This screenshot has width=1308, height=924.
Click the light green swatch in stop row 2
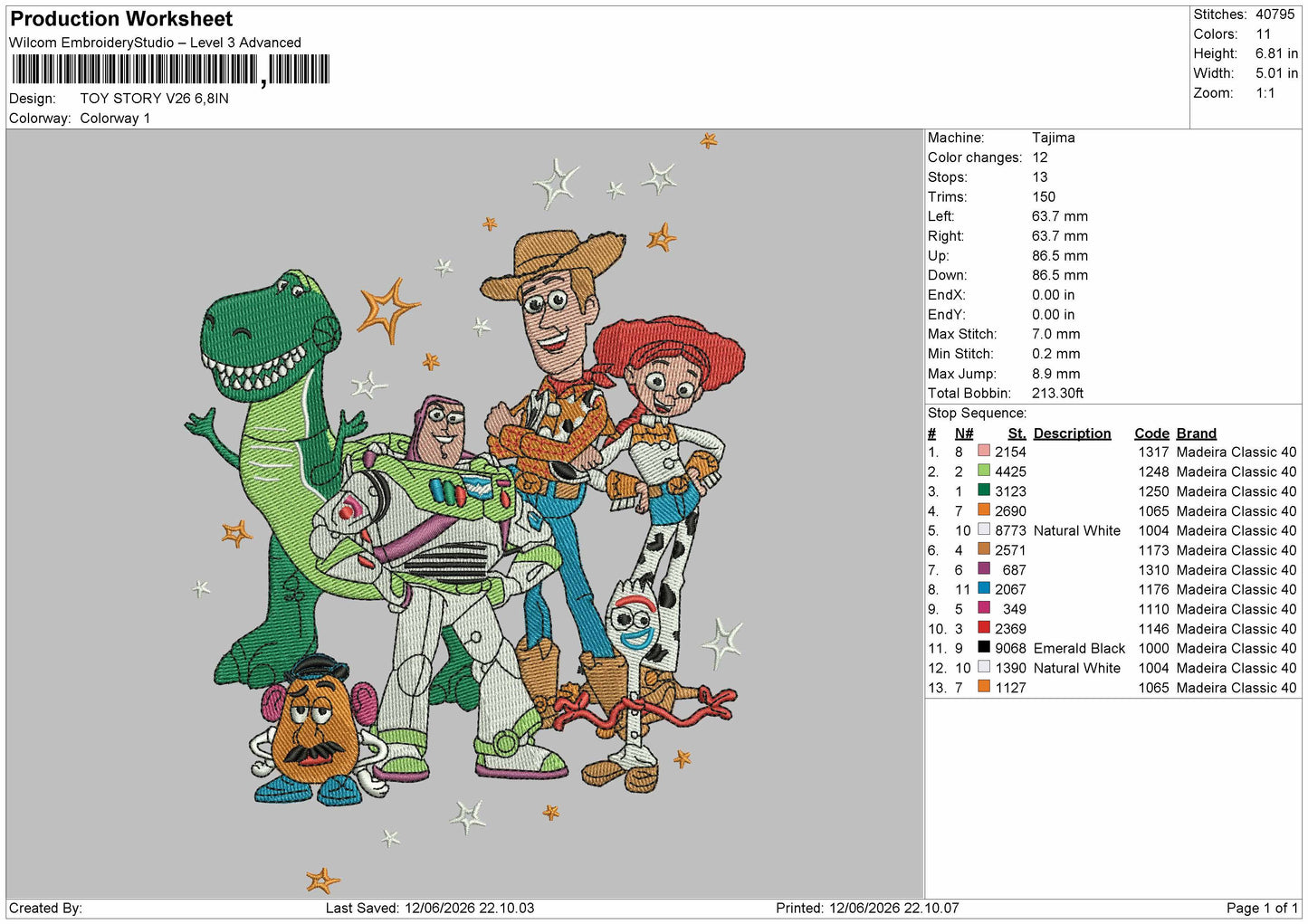pos(984,471)
